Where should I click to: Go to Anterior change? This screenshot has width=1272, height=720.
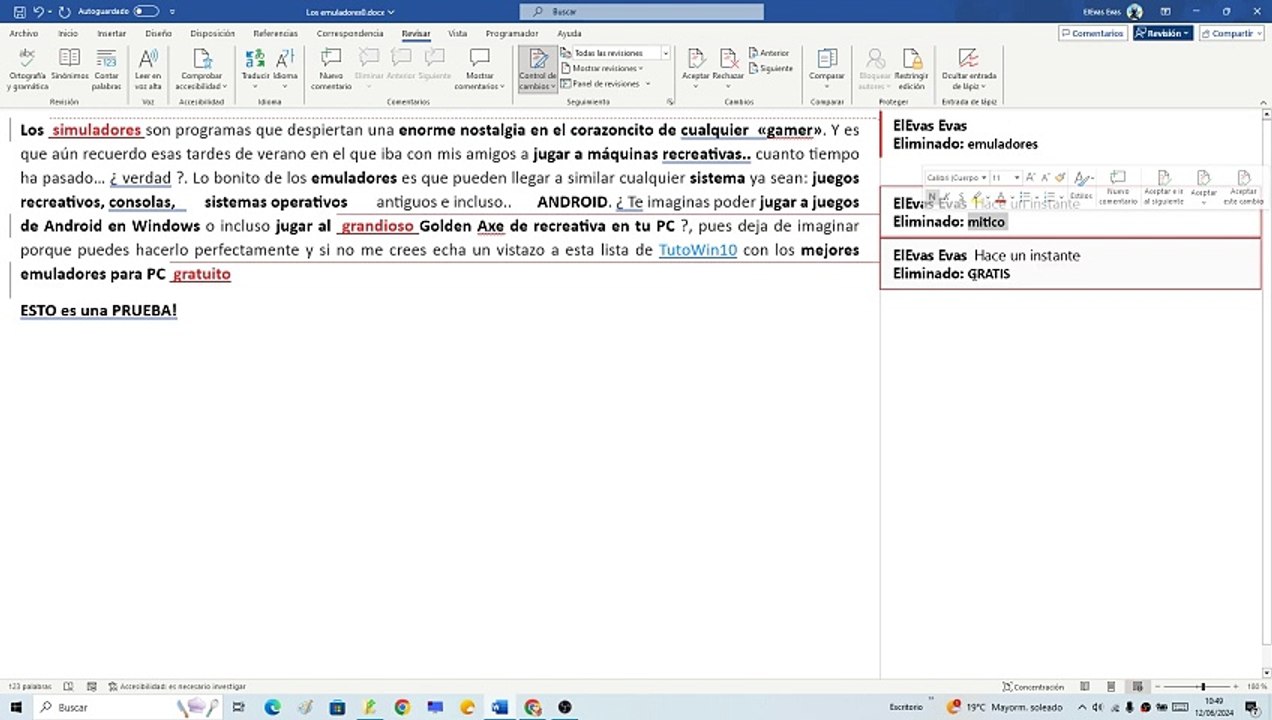click(768, 53)
